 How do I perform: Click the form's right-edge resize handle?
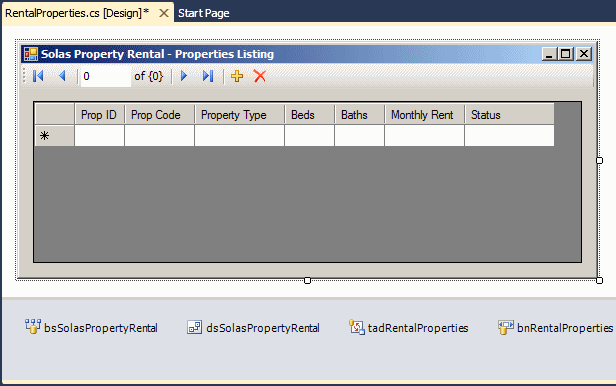point(599,160)
